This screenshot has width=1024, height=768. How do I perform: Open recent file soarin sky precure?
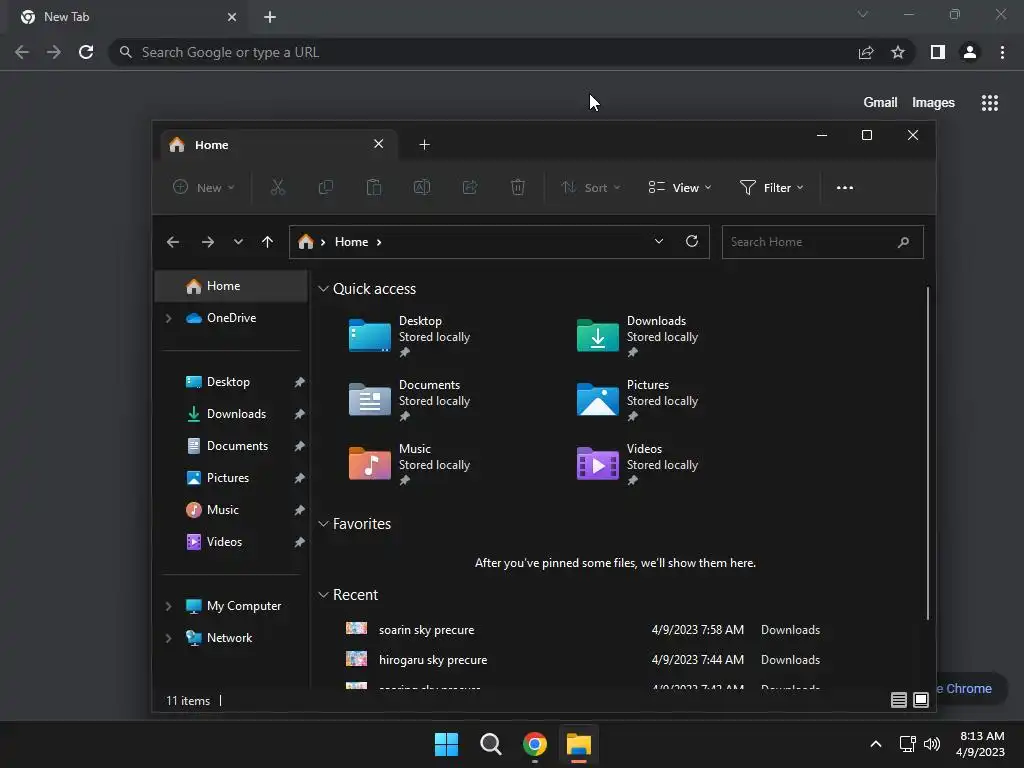(x=583, y=630)
